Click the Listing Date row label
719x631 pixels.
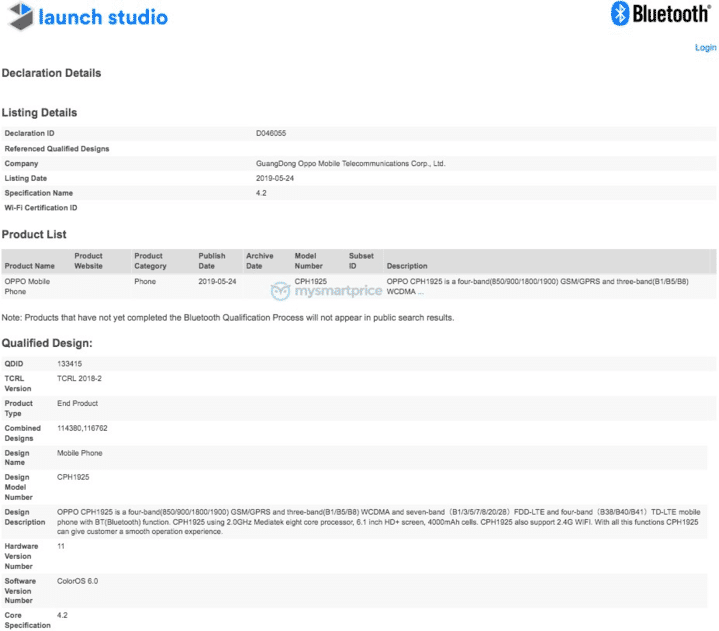(26, 178)
